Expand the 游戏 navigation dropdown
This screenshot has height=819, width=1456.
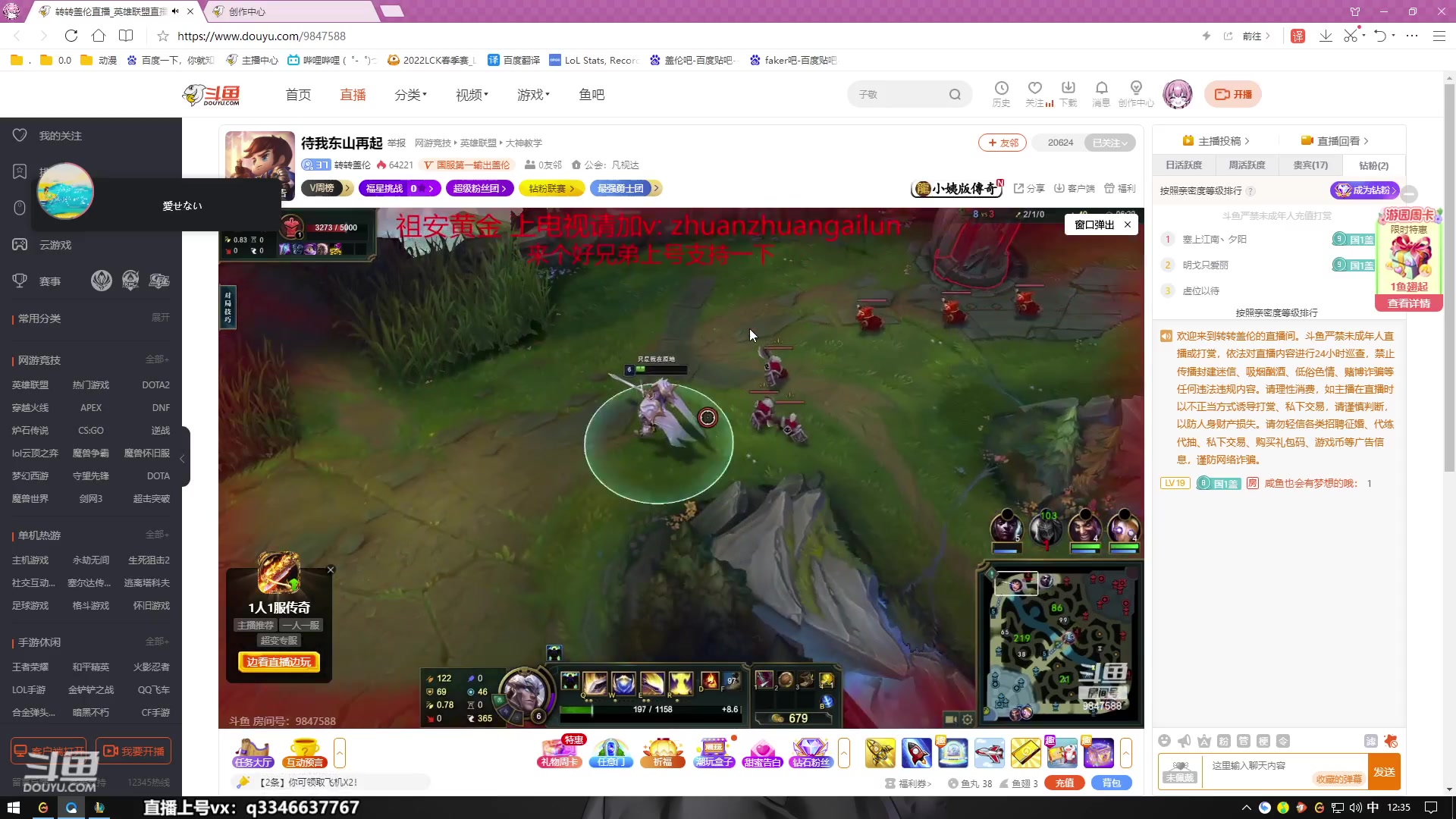[533, 95]
